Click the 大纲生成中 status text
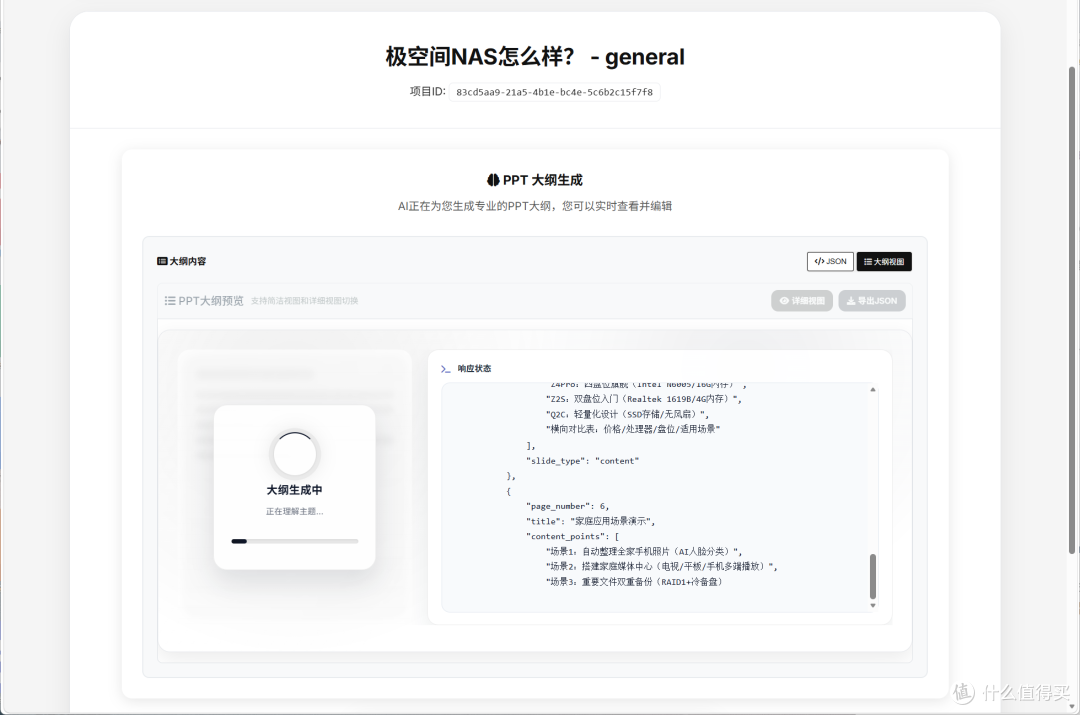 tap(295, 490)
